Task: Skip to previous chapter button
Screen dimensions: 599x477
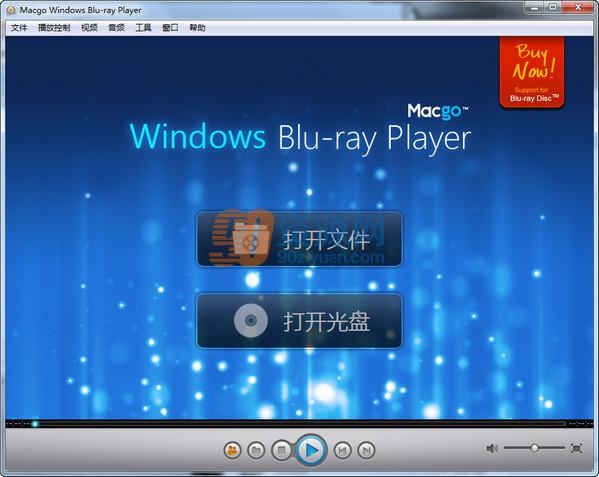Action: [342, 451]
